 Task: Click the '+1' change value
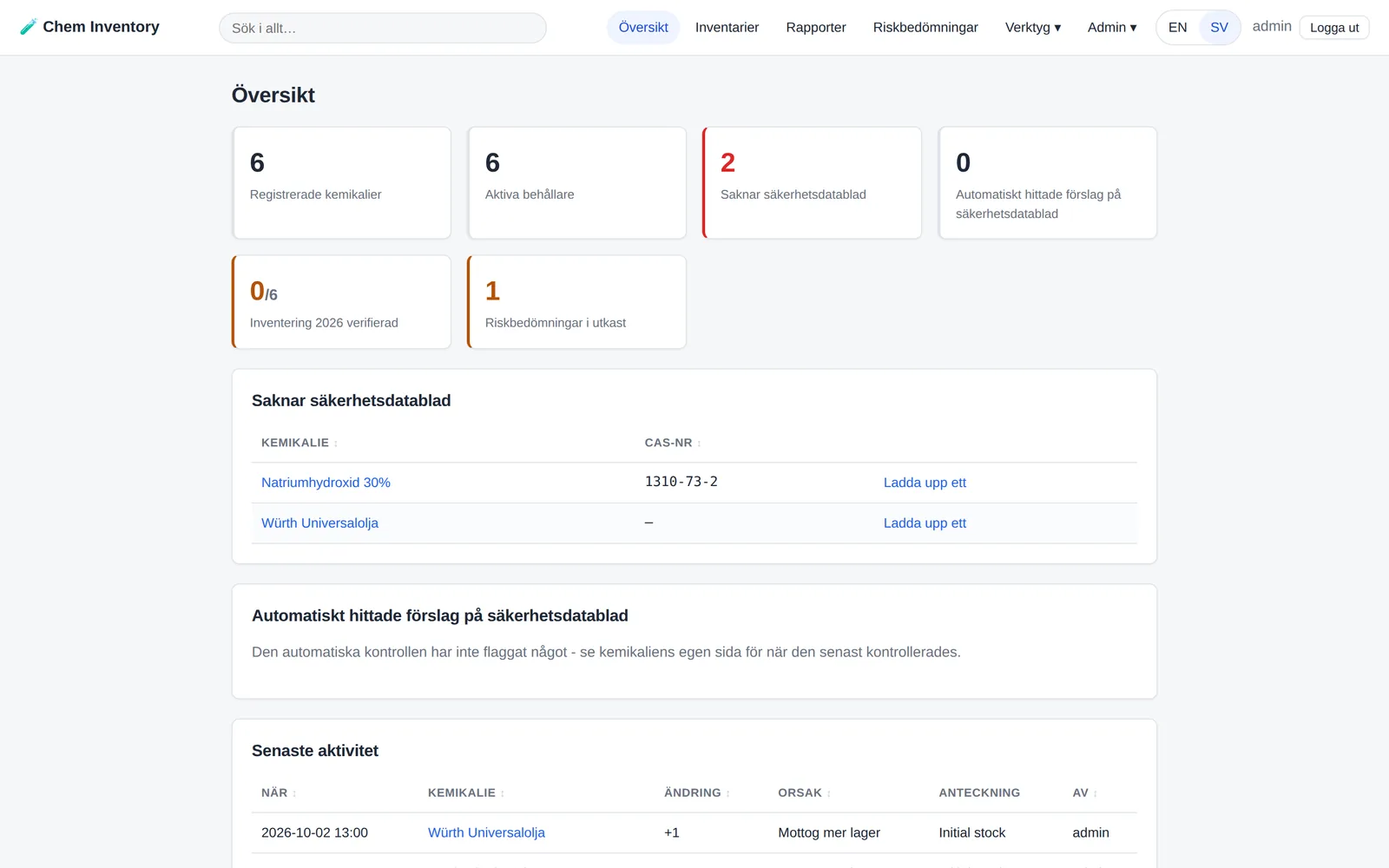pyautogui.click(x=672, y=833)
